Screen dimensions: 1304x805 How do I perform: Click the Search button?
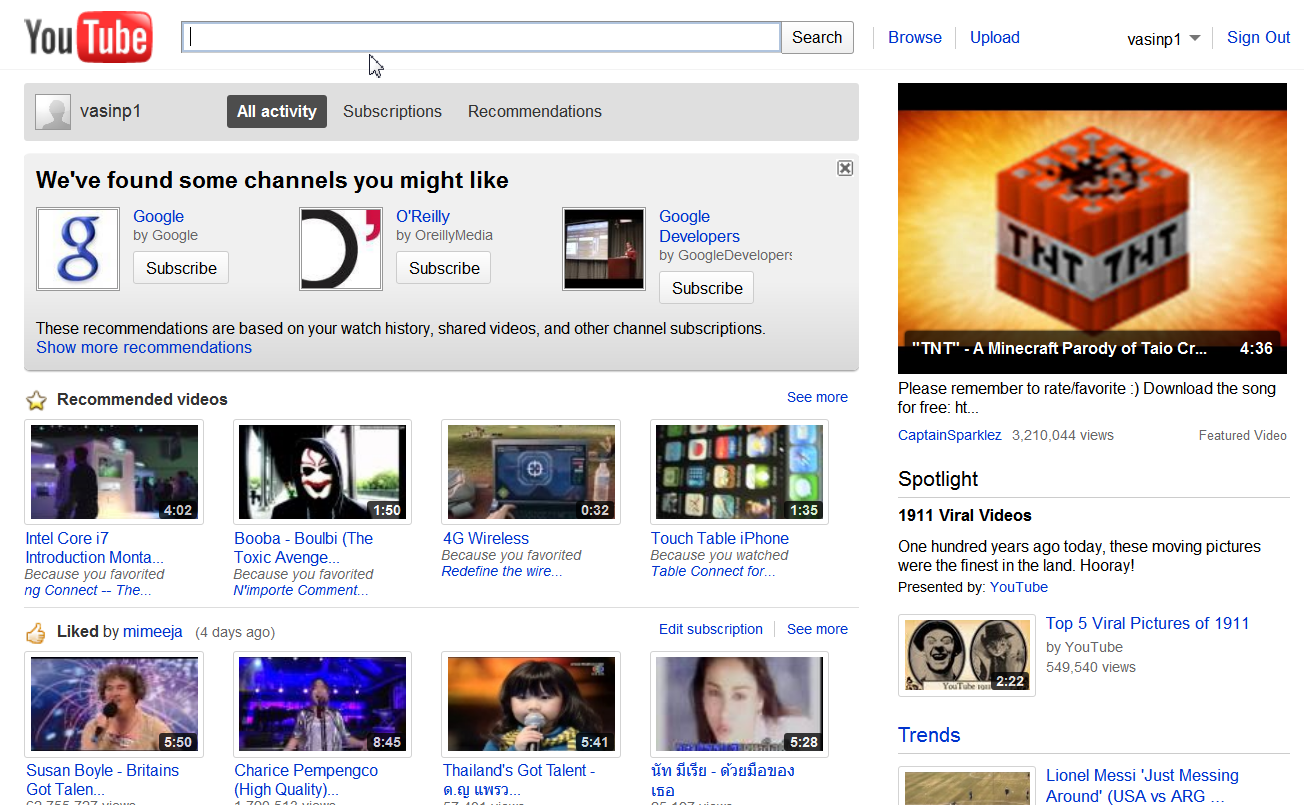point(817,37)
